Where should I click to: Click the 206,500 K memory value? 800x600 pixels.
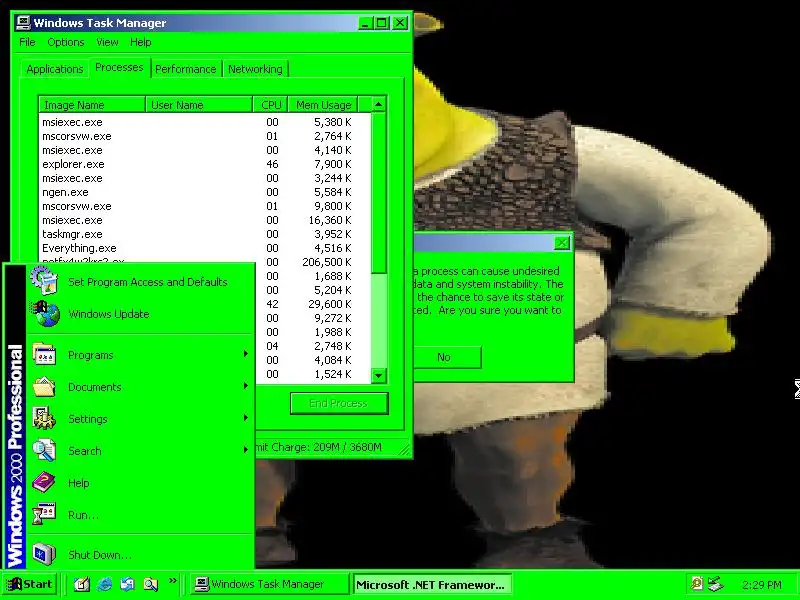tap(327, 262)
